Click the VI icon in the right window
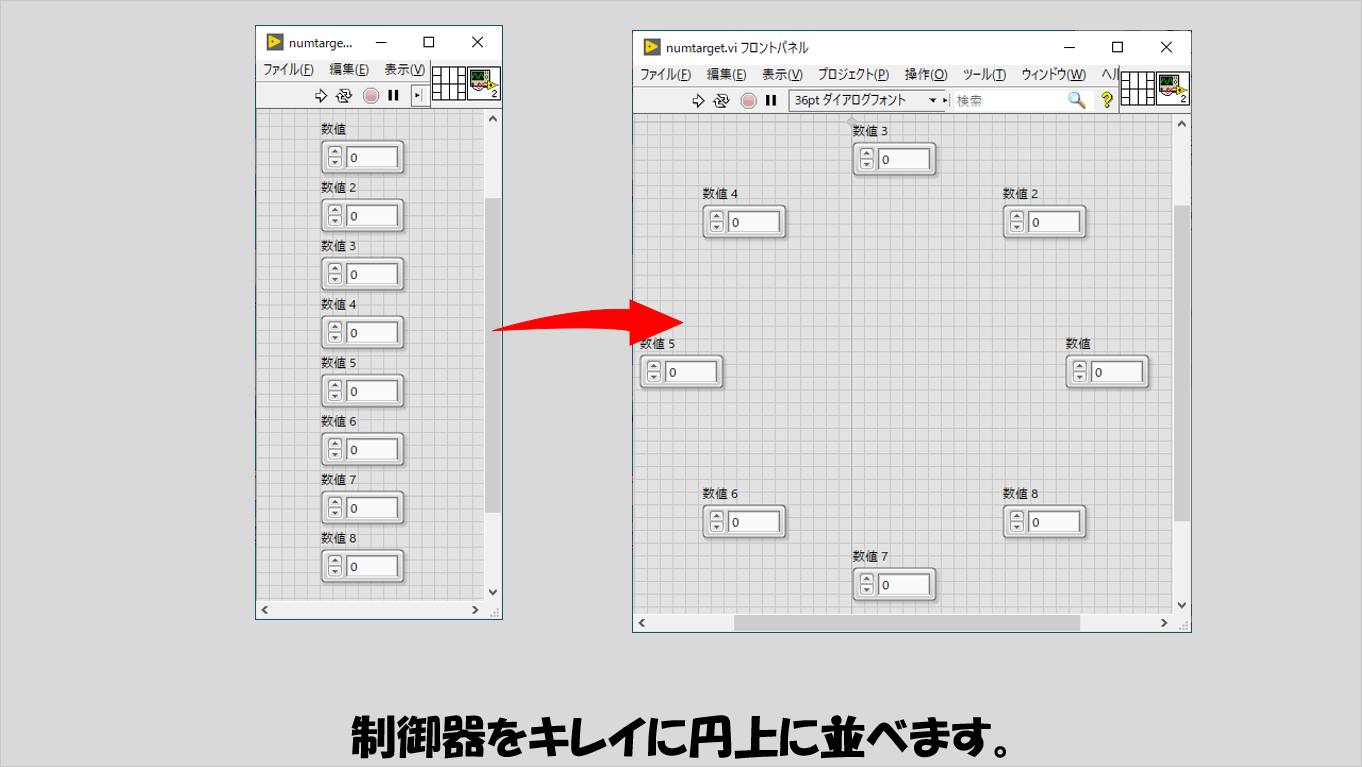 point(1173,88)
